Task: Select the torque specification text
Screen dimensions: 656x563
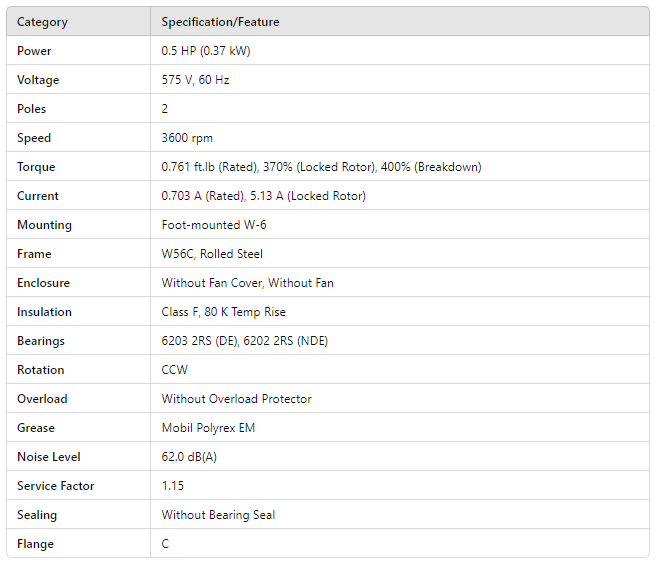Action: pos(321,167)
